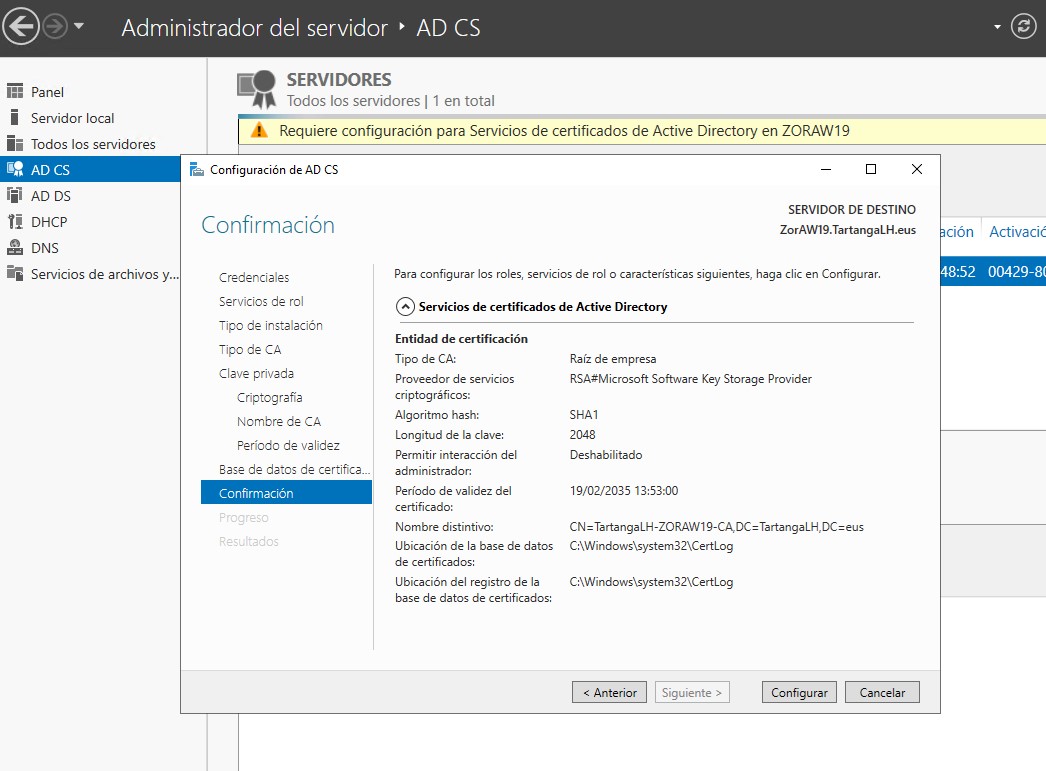Image resolution: width=1046 pixels, height=771 pixels.
Task: Select Todos los servidores in sidebar
Action: coord(93,144)
